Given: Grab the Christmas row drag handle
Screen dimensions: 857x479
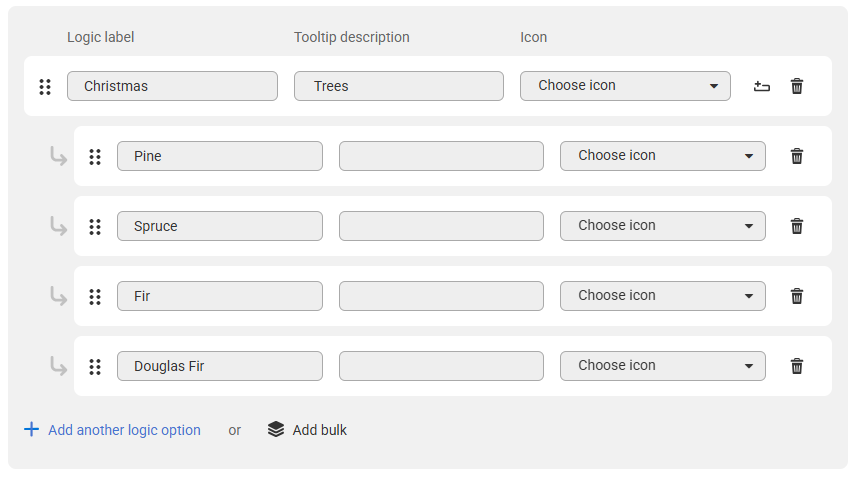Looking at the screenshot, I should [45, 87].
